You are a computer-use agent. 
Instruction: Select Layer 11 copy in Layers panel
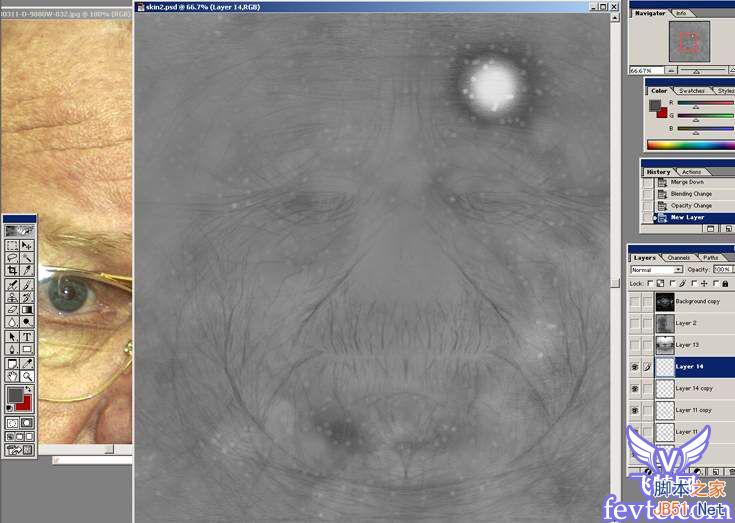pos(694,410)
